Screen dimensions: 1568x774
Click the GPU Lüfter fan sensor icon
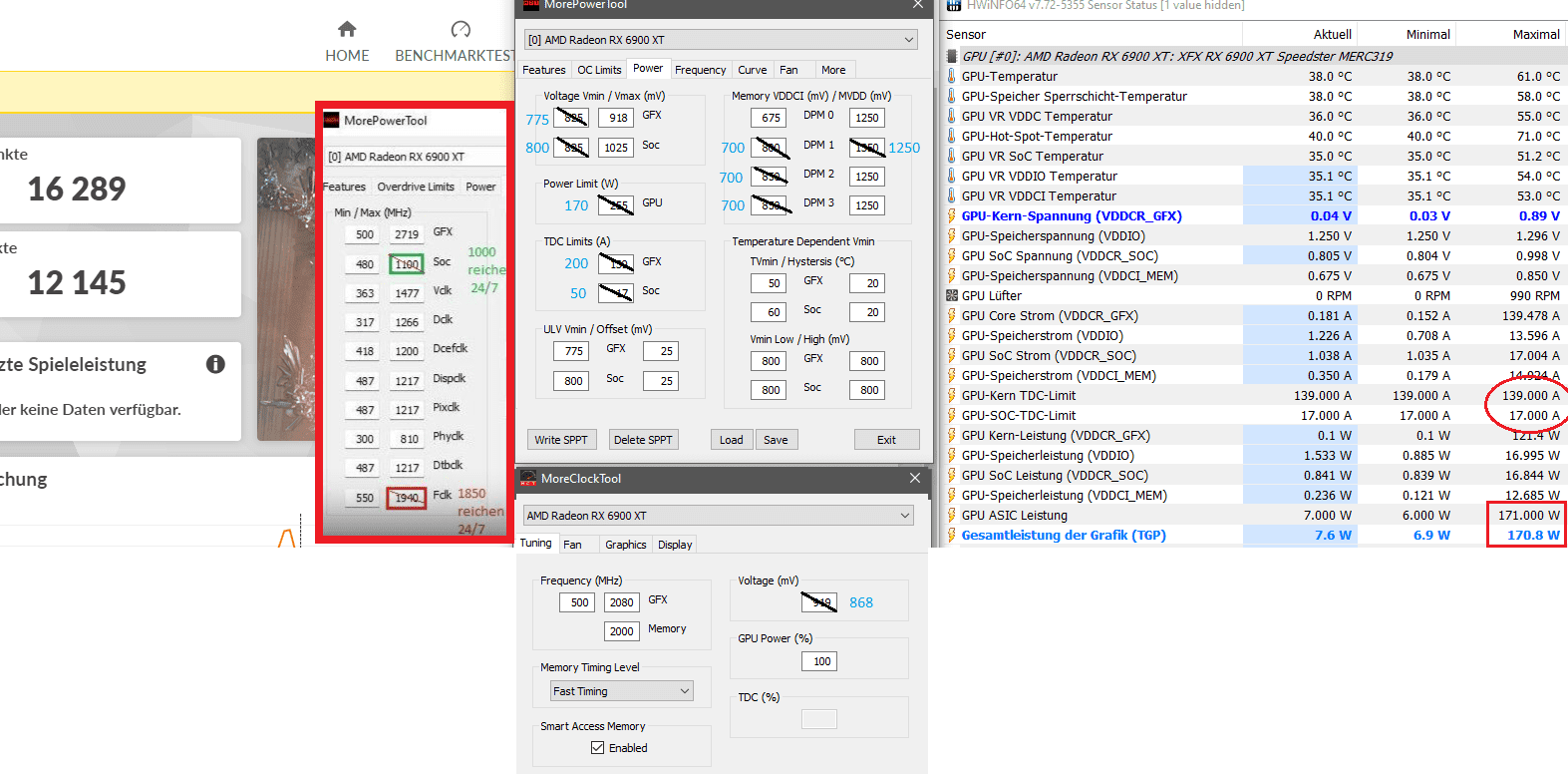952,295
